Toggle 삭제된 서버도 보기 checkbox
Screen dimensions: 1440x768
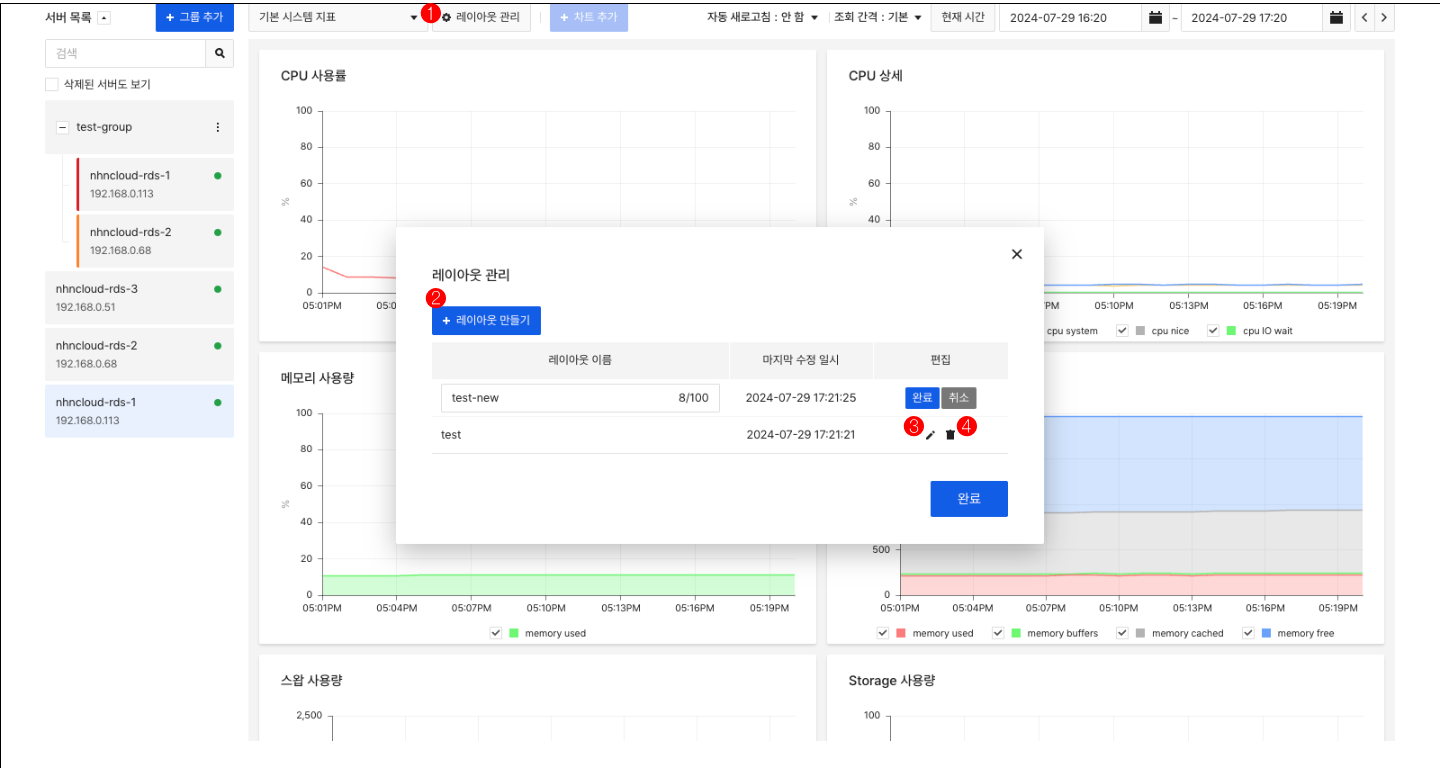tap(52, 85)
